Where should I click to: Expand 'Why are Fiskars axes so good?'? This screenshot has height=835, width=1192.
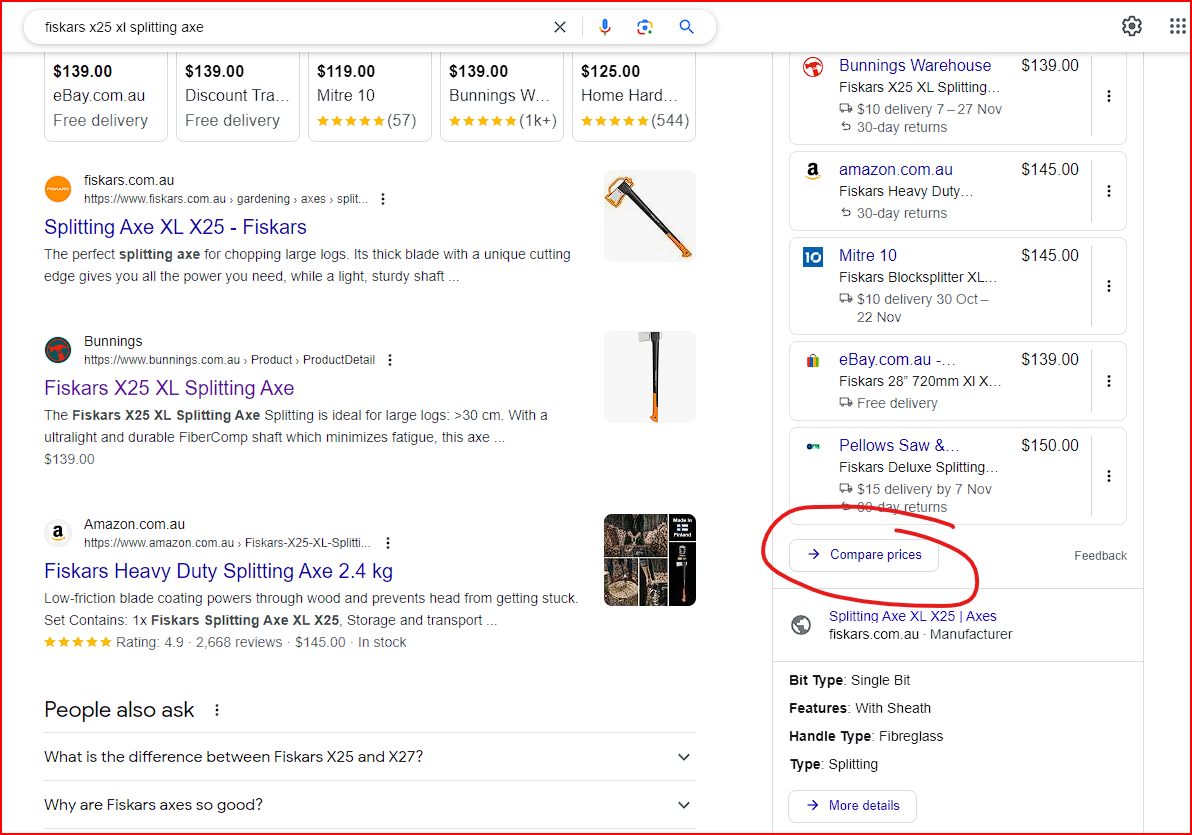[x=369, y=805]
